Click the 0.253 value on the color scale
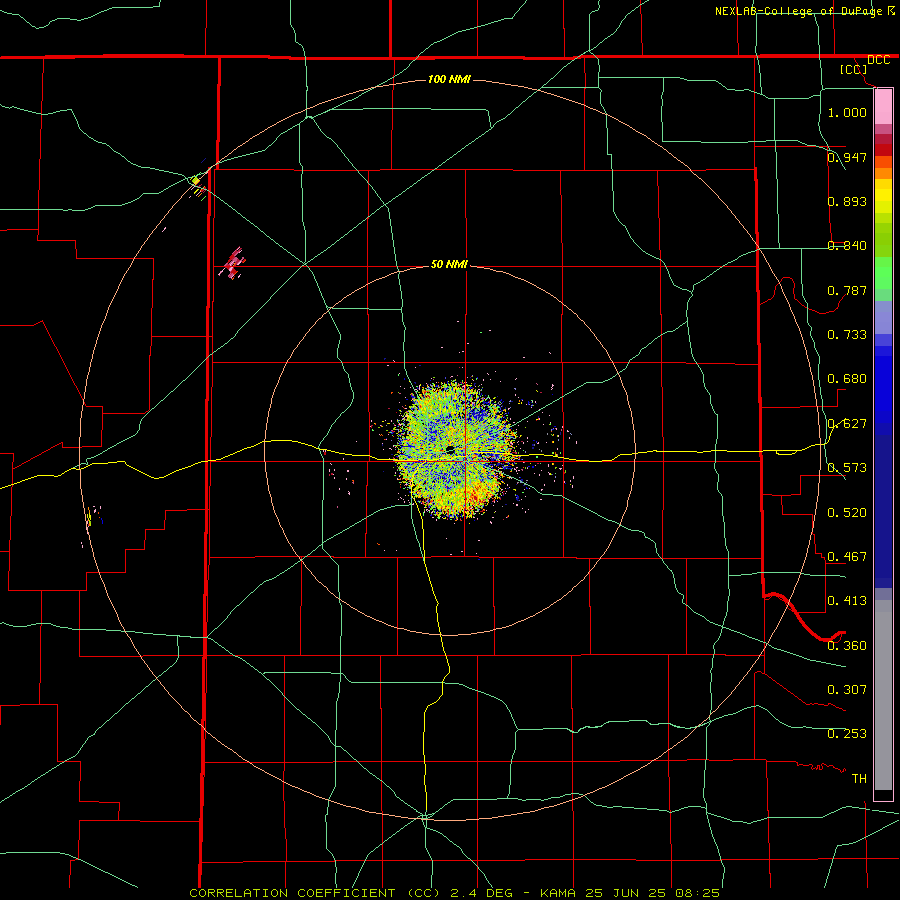The width and height of the screenshot is (900, 900). tap(847, 734)
